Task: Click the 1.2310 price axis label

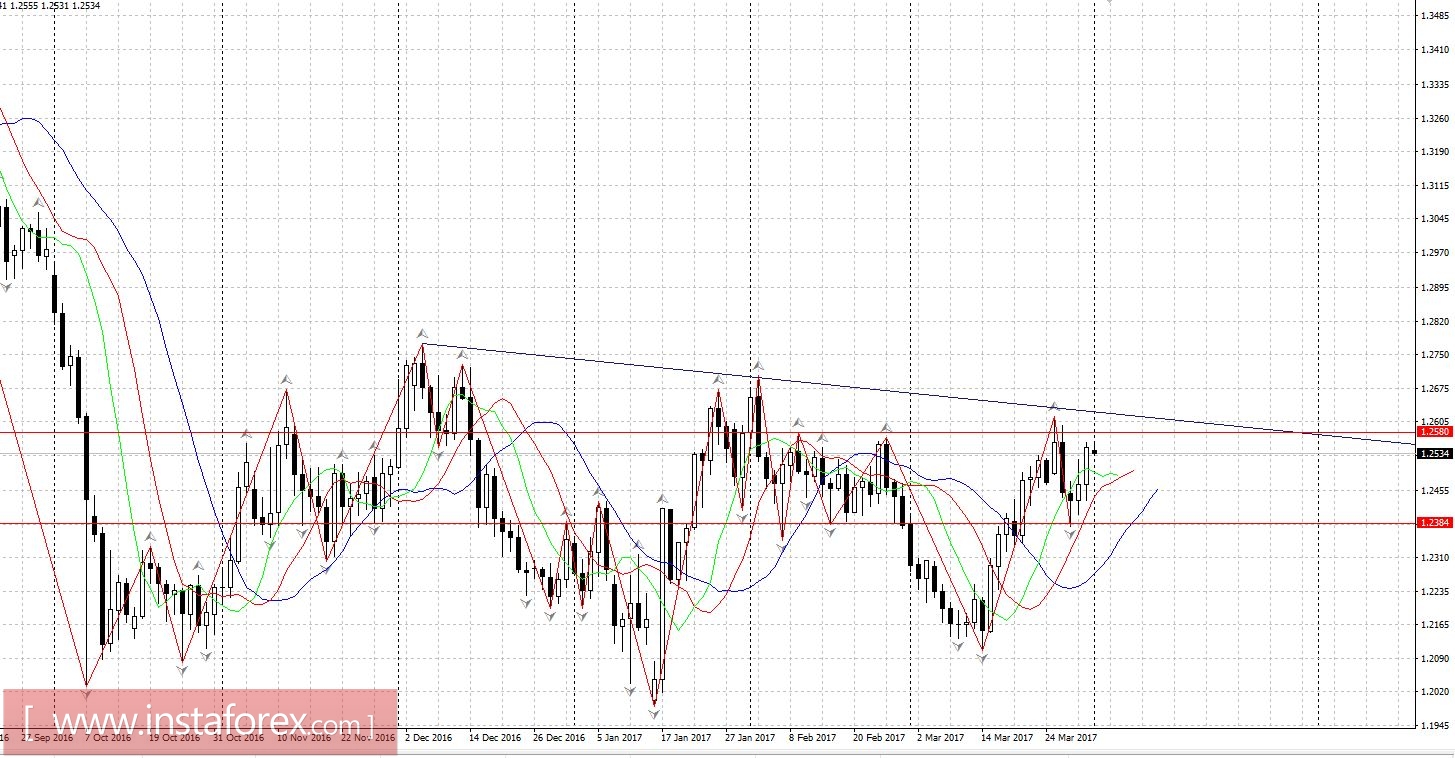Action: point(1436,557)
